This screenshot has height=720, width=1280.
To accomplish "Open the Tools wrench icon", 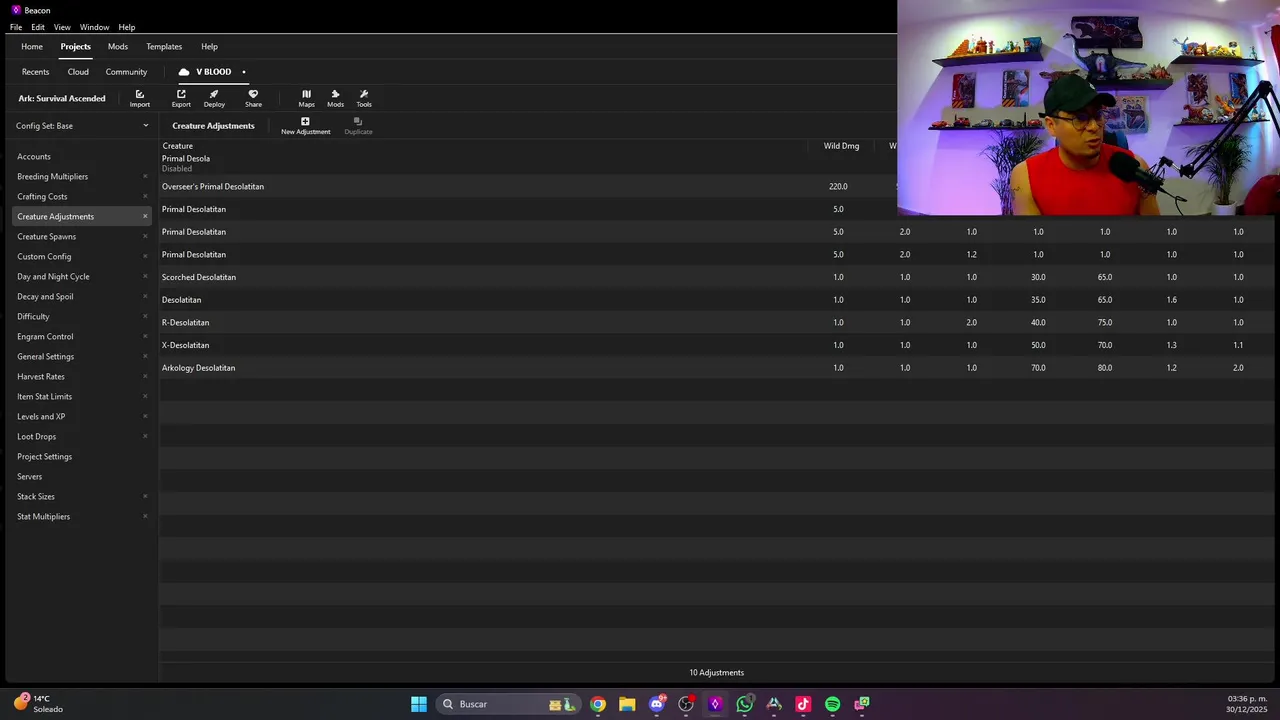I will (364, 98).
